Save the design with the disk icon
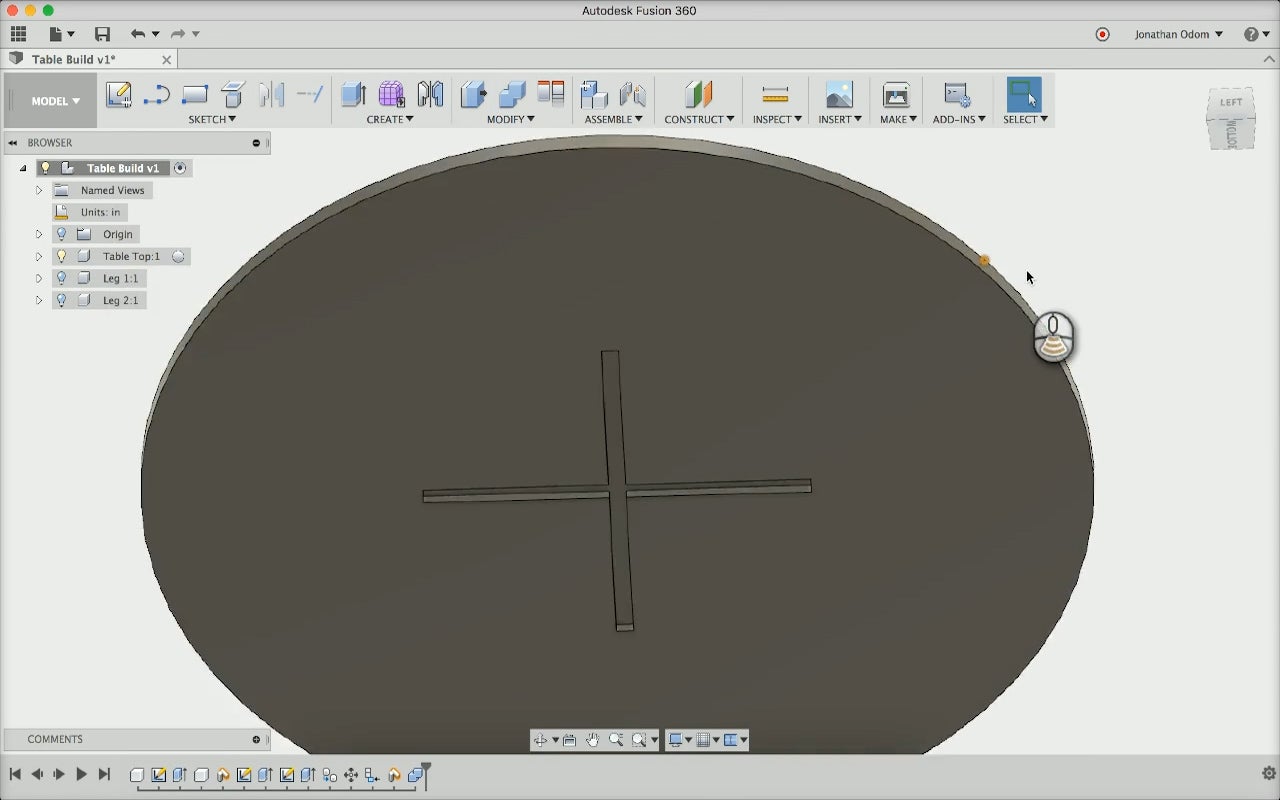 [102, 34]
